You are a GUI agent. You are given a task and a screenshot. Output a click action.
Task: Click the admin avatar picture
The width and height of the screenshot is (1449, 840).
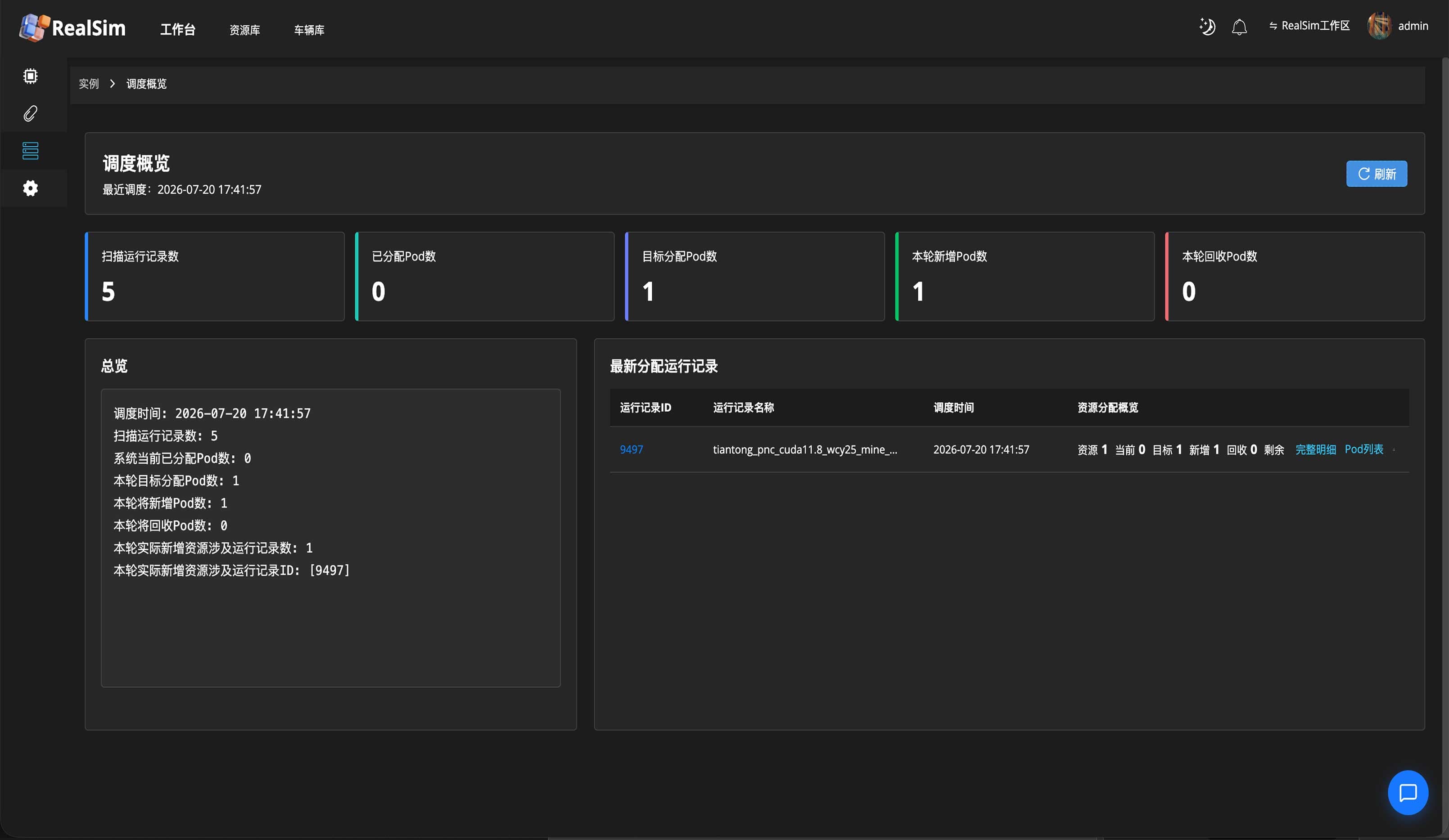[1379, 26]
